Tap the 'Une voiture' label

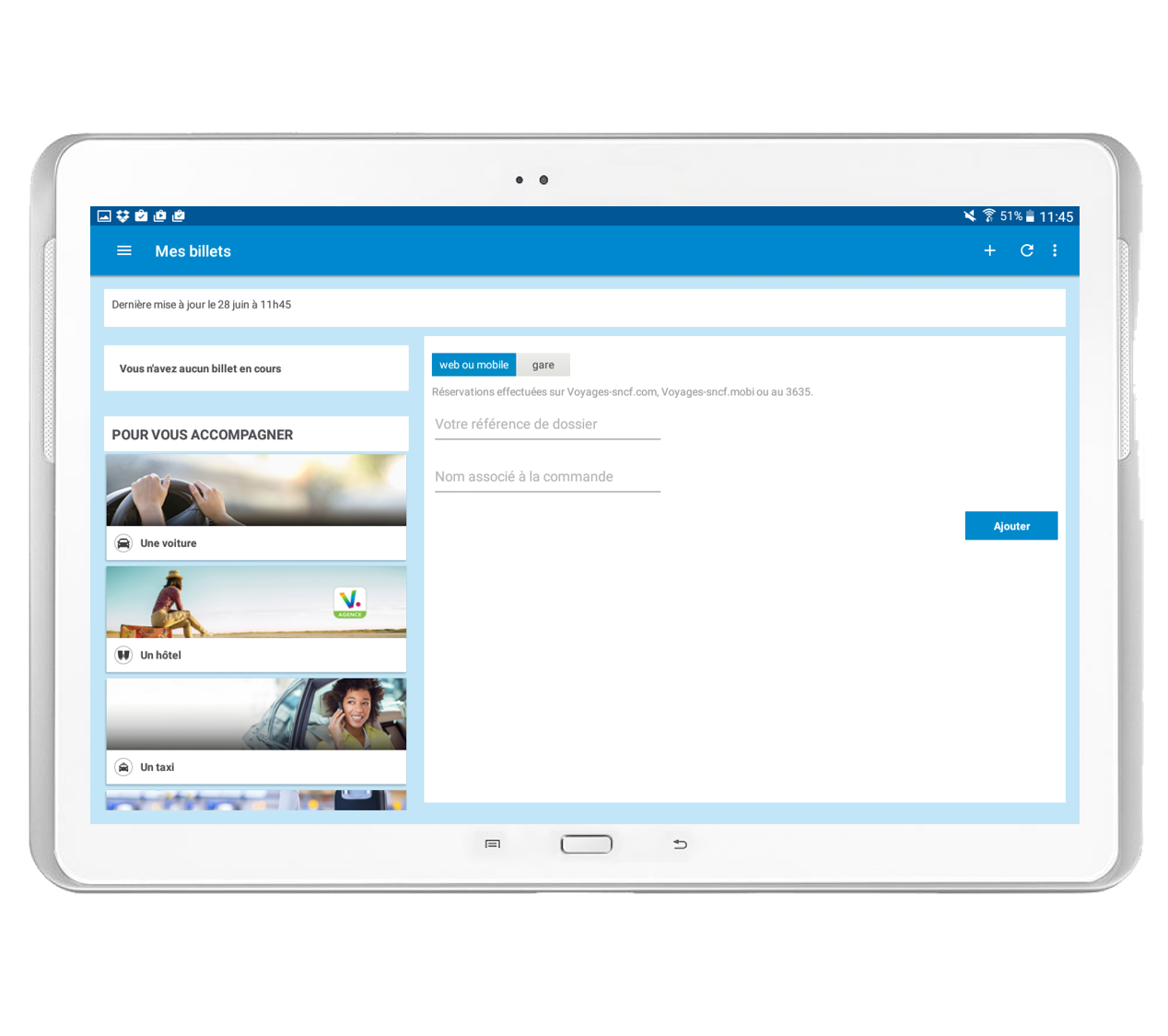(168, 543)
